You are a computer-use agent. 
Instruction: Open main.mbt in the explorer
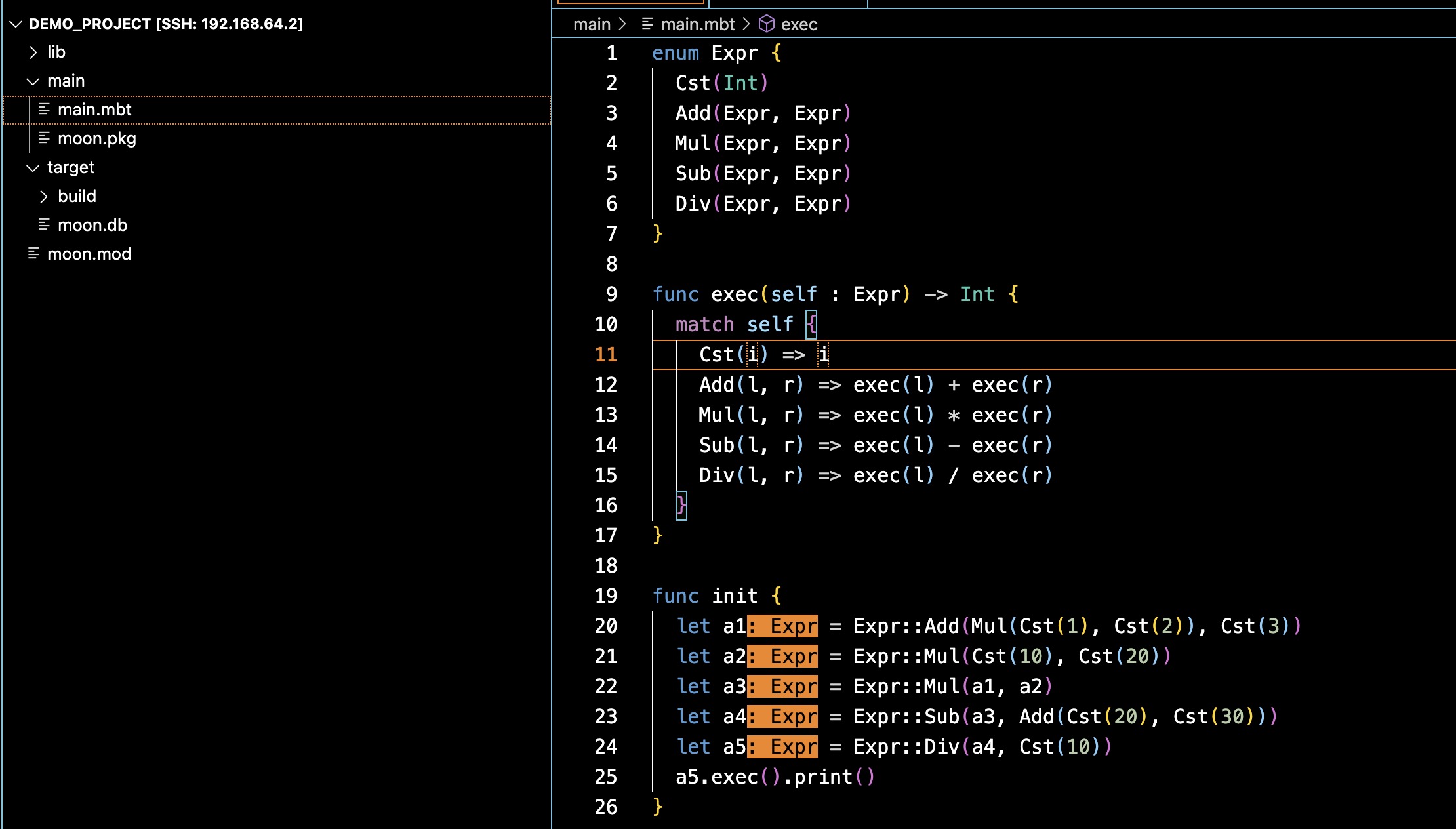(x=277, y=110)
